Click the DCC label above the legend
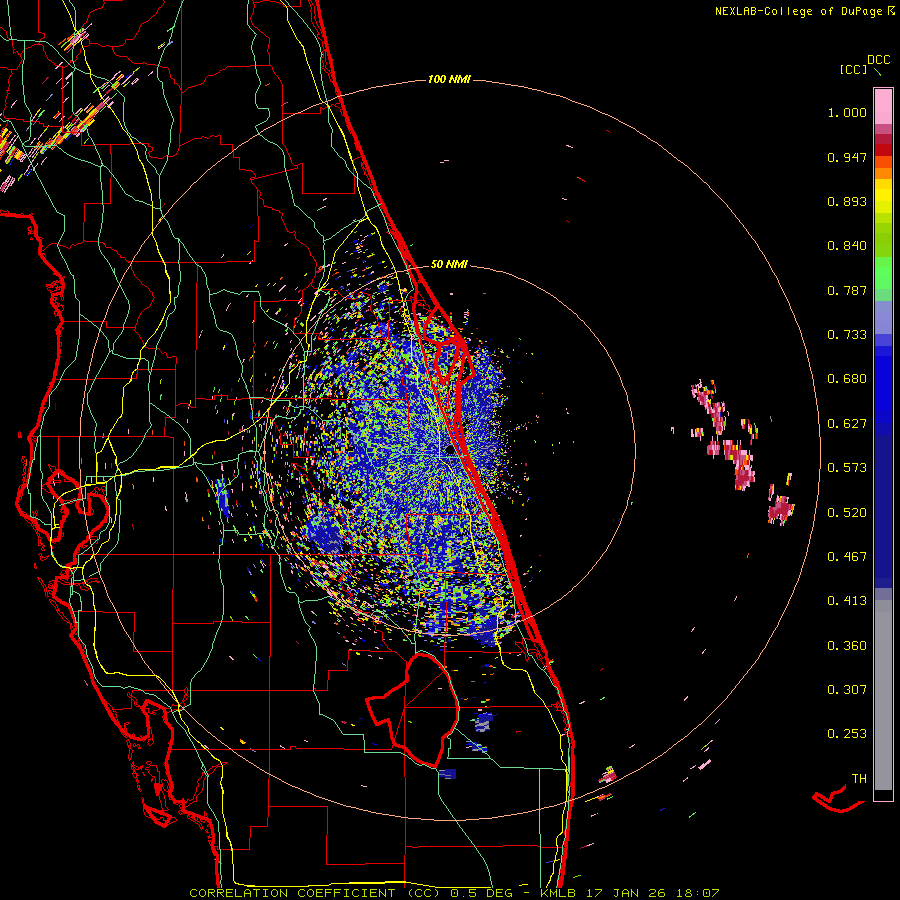This screenshot has width=900, height=900. coord(878,59)
